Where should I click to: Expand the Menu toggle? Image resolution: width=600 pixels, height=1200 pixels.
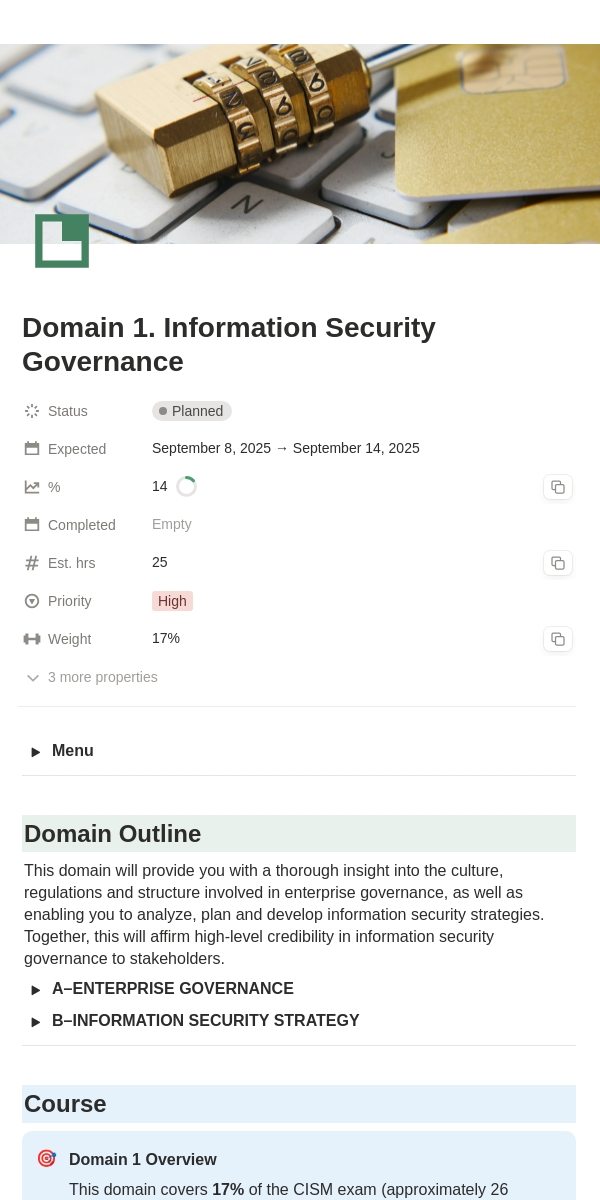pos(36,752)
